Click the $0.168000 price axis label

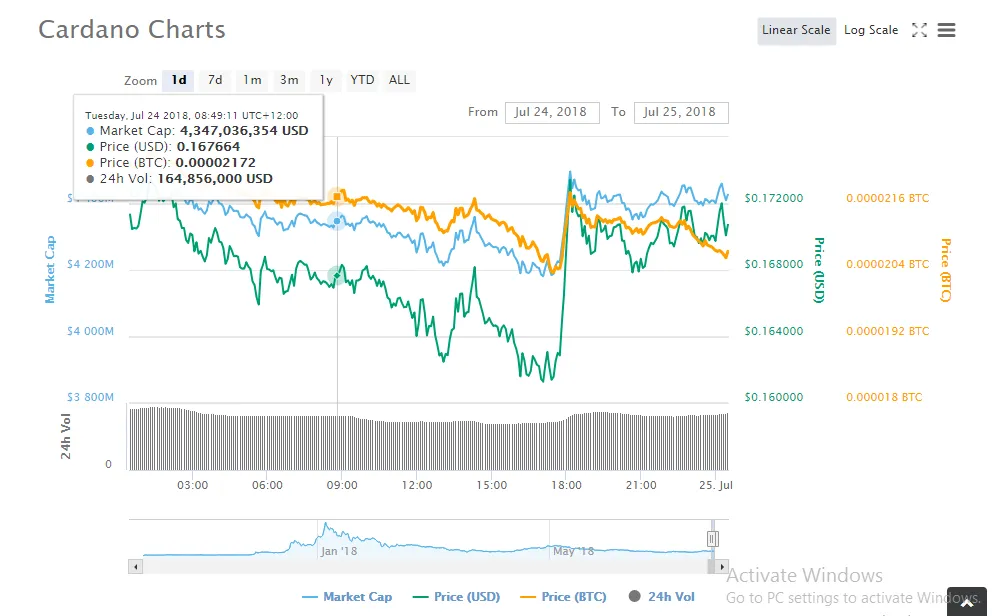coord(774,264)
